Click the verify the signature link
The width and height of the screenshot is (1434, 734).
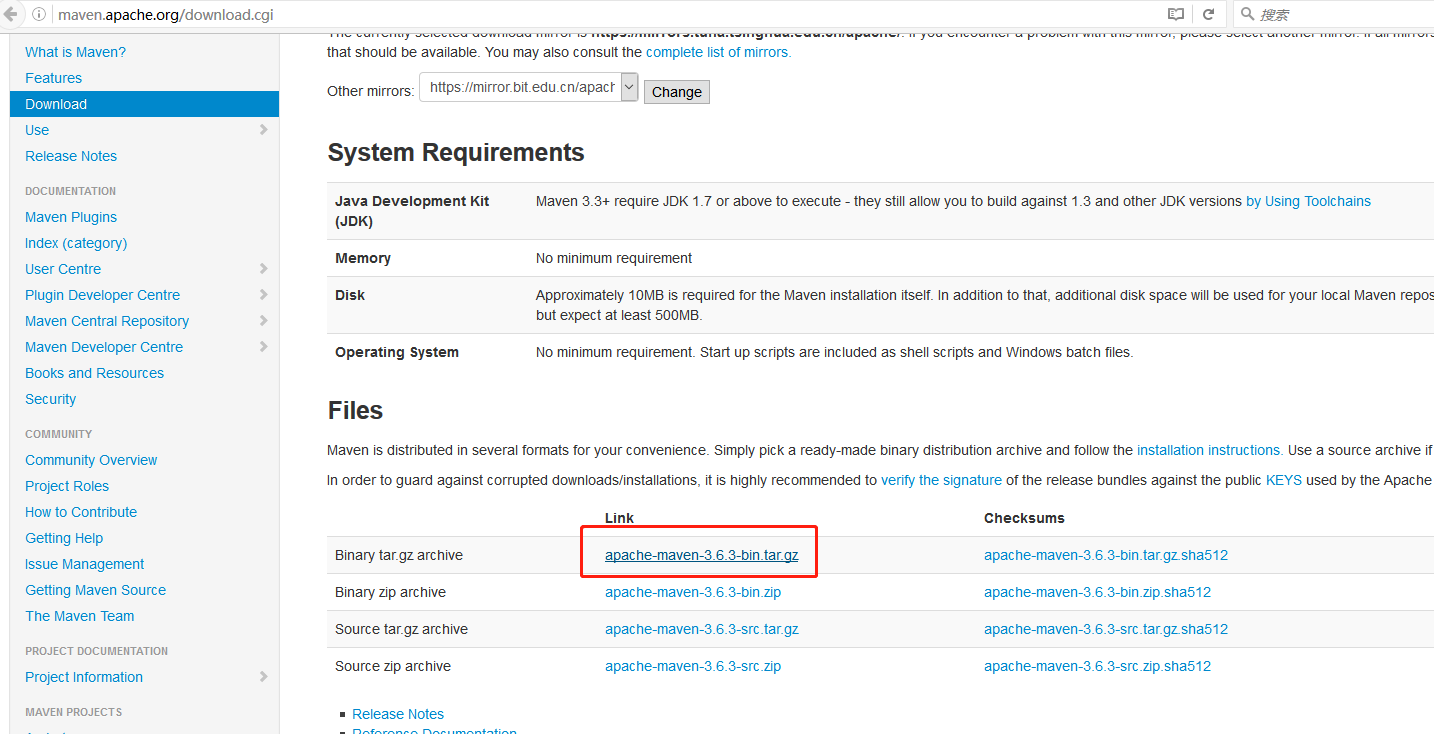coord(941,480)
